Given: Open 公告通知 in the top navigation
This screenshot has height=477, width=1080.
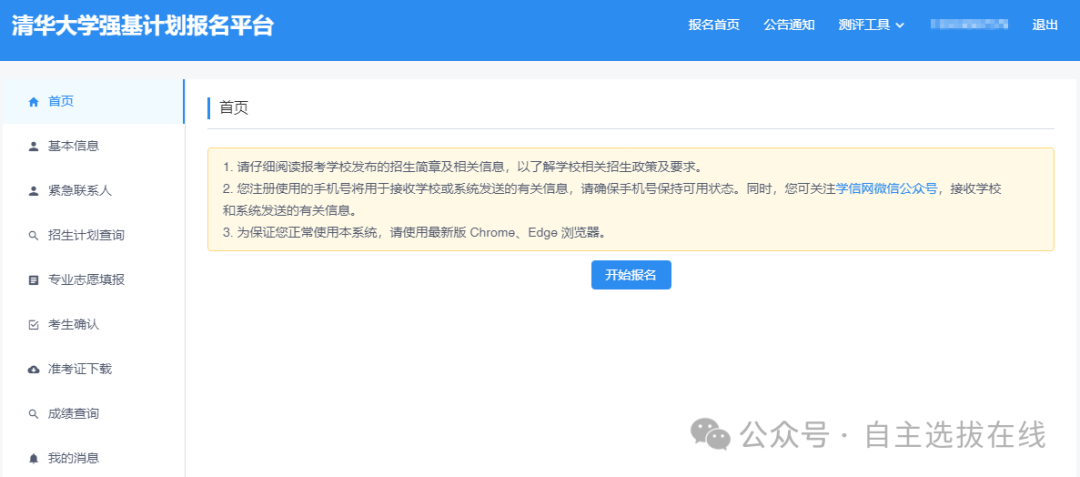Looking at the screenshot, I should (x=789, y=25).
